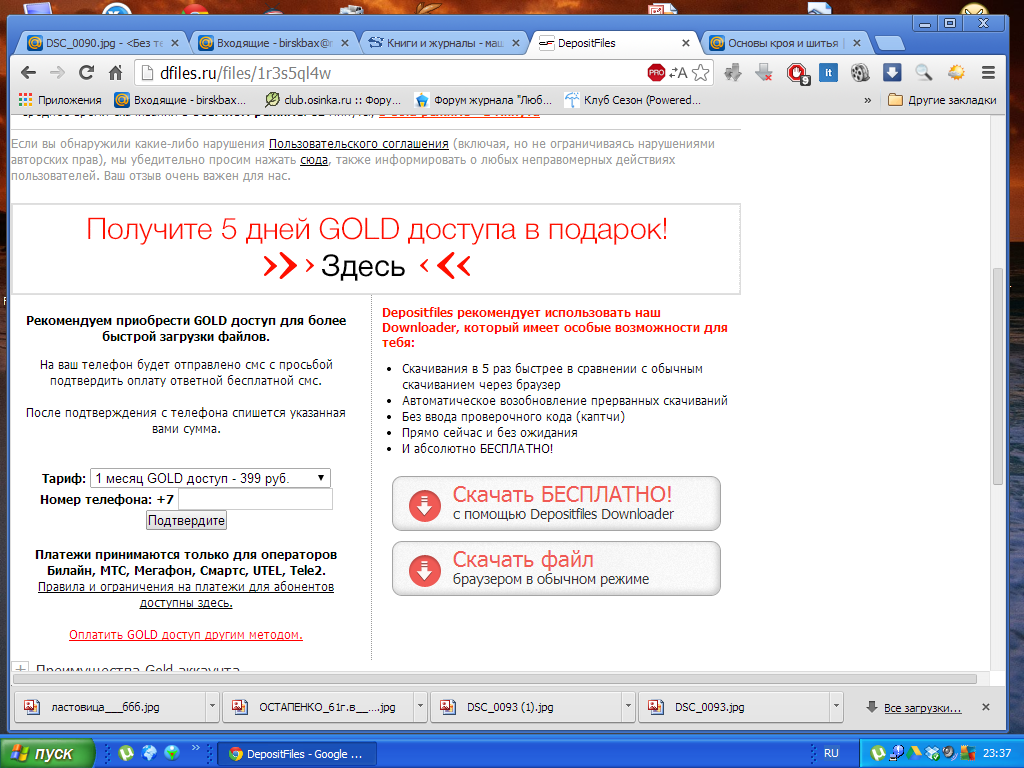Switch to the Книги и журналы tab

point(444,43)
